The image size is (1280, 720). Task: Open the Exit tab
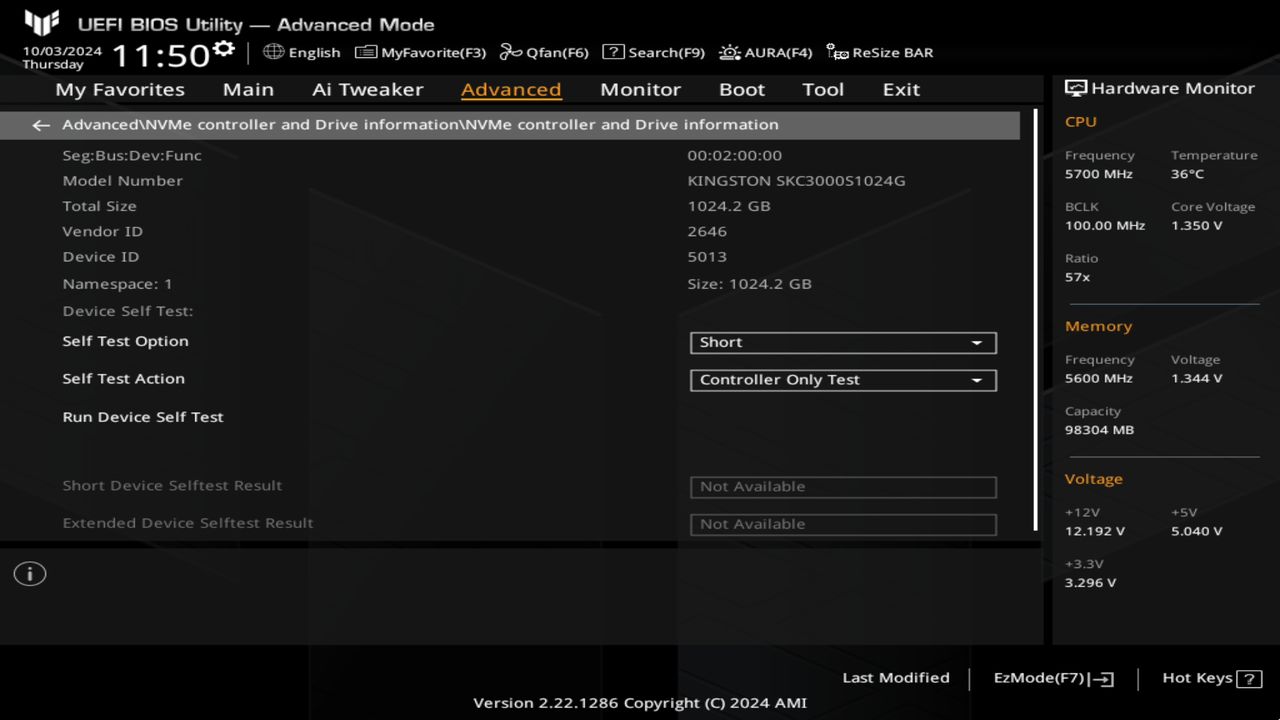coord(901,89)
